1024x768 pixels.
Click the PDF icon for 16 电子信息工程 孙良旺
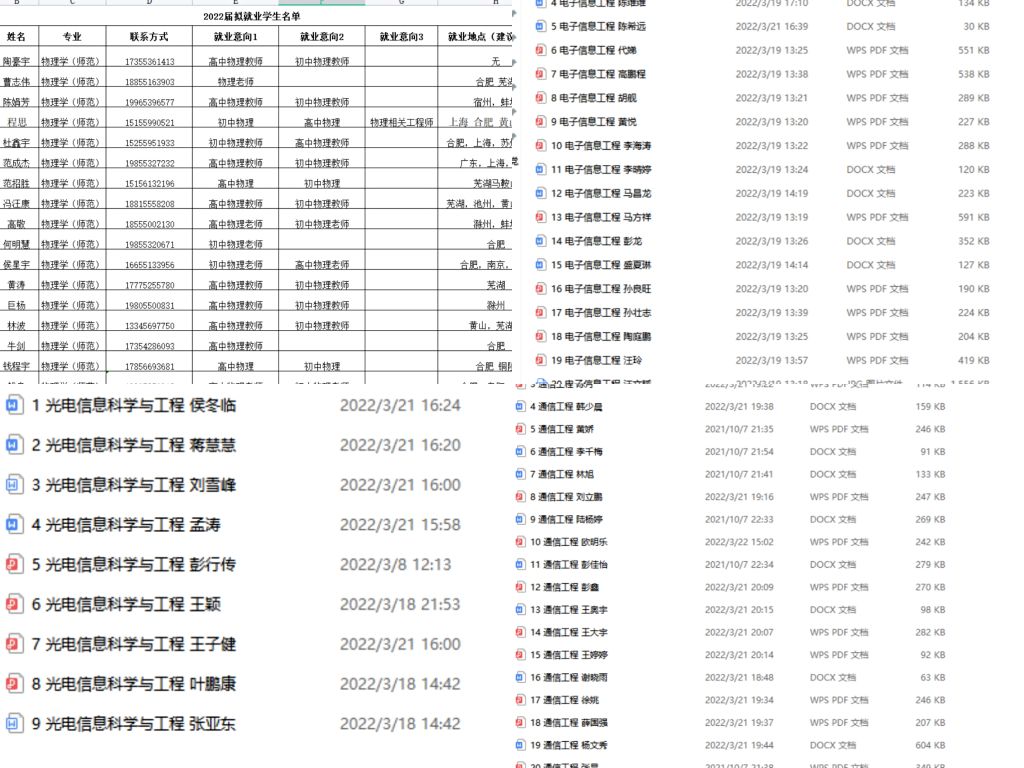[x=540, y=289]
